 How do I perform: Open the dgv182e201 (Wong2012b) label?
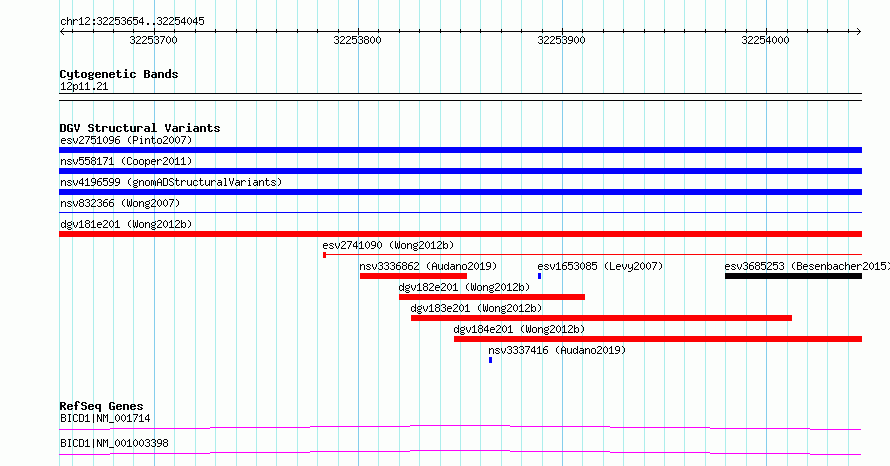pos(464,287)
